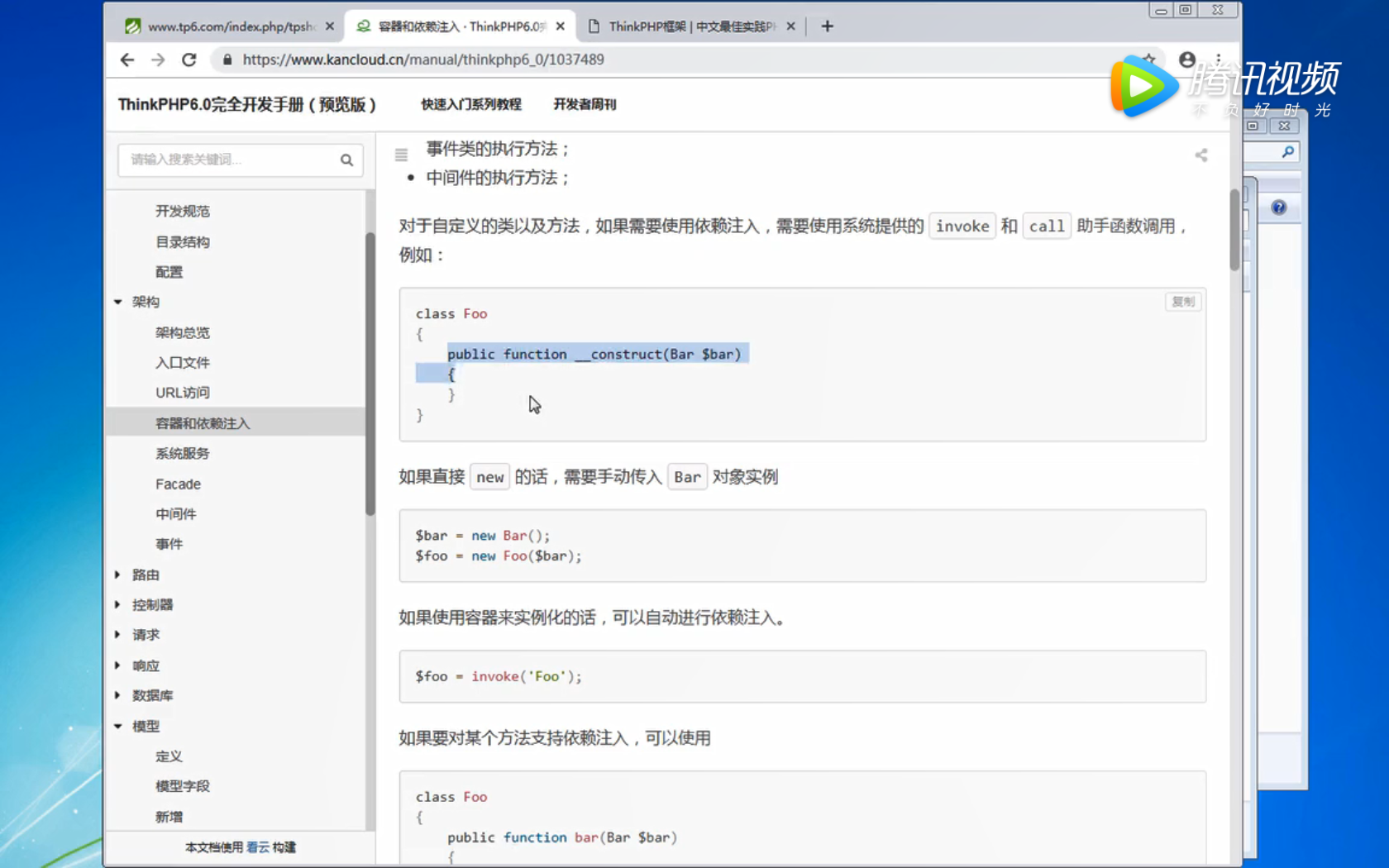This screenshot has height=868, width=1389.
Task: Click the sidebar vertical scrollbar thumb
Action: coord(370,374)
